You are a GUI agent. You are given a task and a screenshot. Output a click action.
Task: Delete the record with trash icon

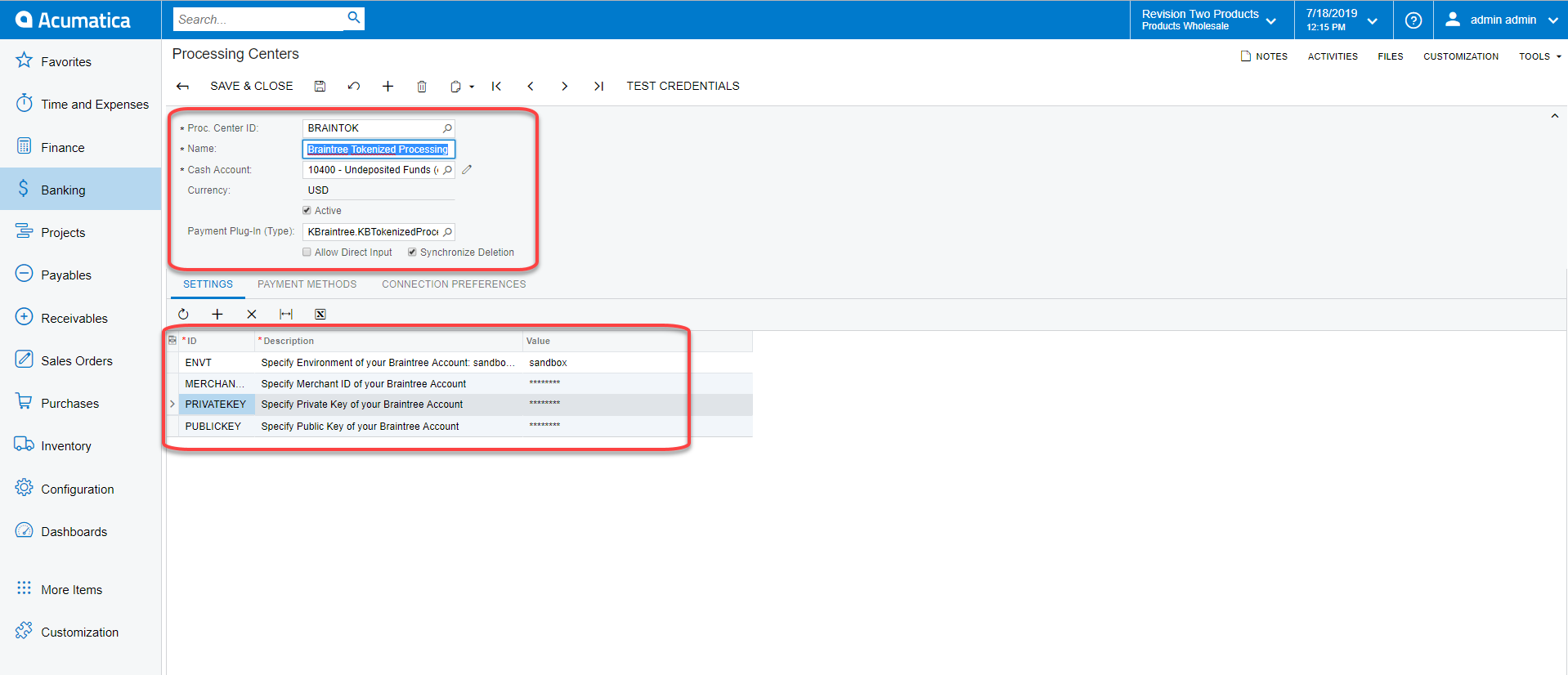point(422,86)
